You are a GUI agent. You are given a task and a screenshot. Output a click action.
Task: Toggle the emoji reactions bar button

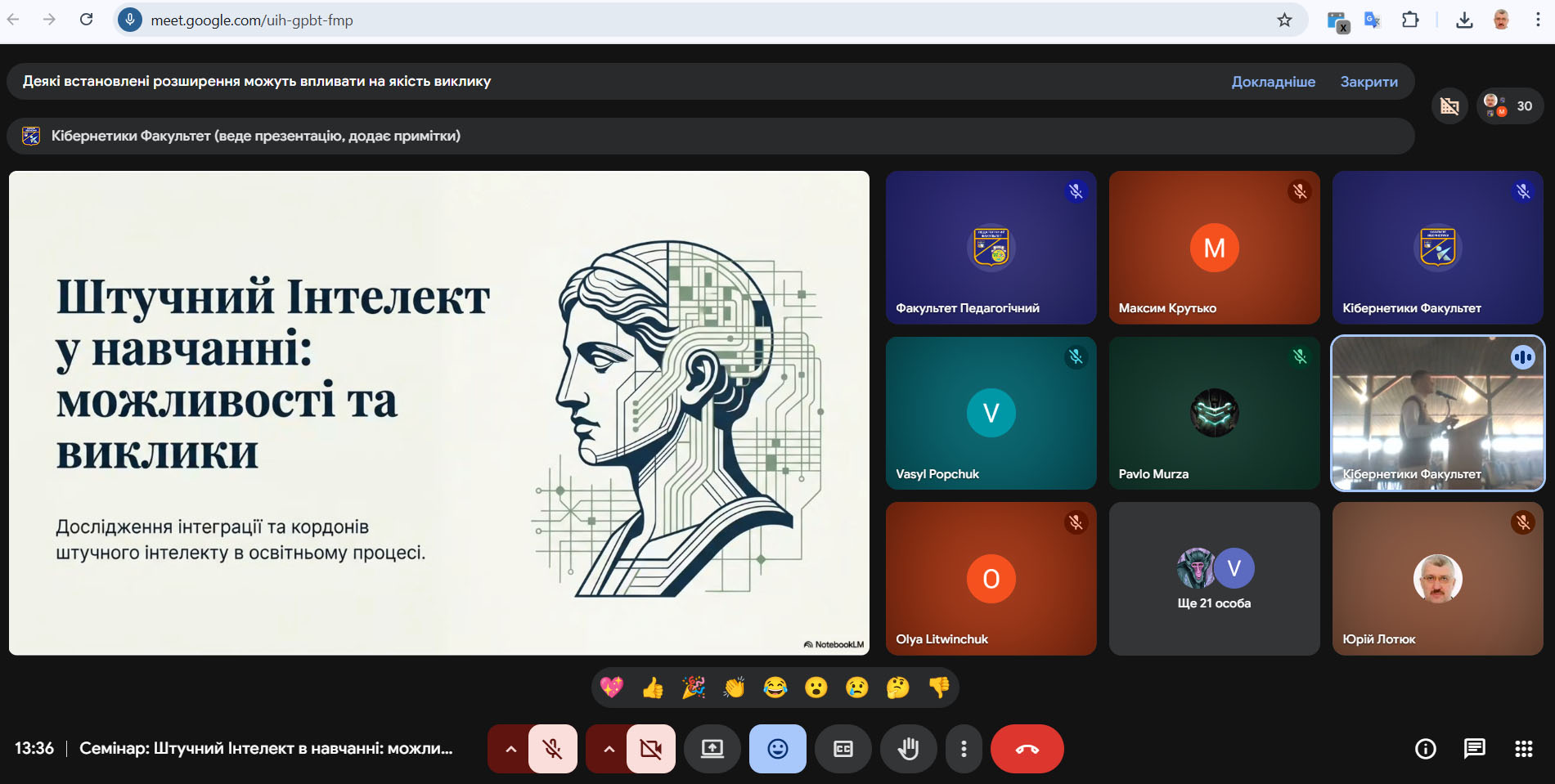coord(777,749)
